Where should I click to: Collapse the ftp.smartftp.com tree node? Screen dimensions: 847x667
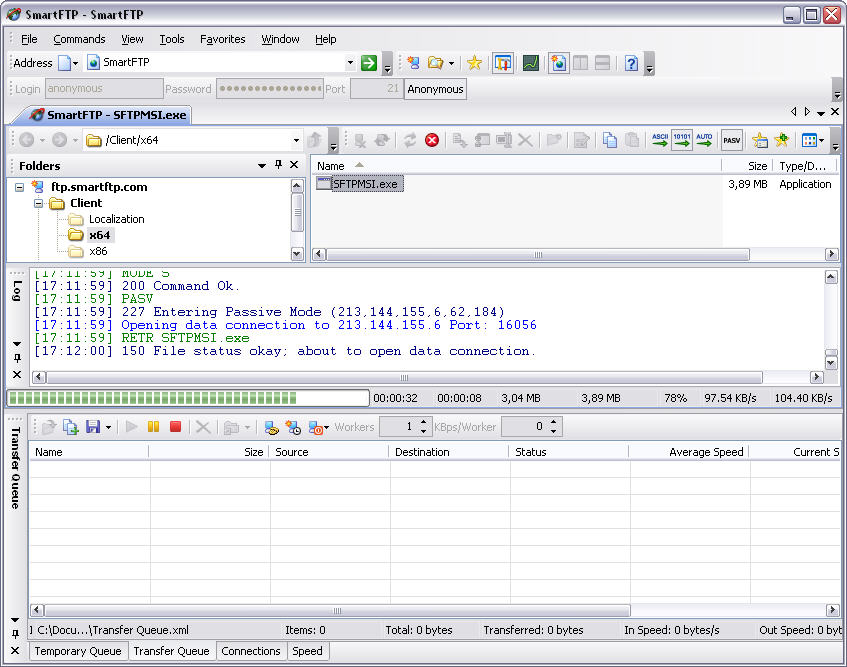click(19, 187)
